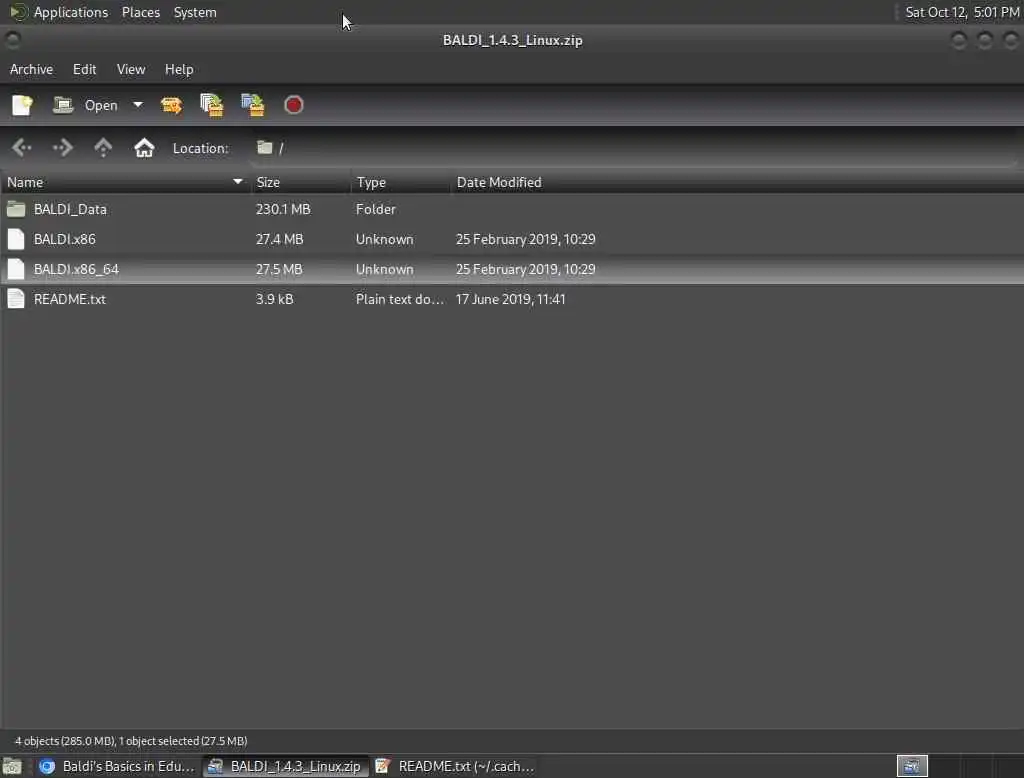Viewport: 1024px width, 778px height.
Task: Click the 230.1 MB size cell
Action: click(283, 209)
